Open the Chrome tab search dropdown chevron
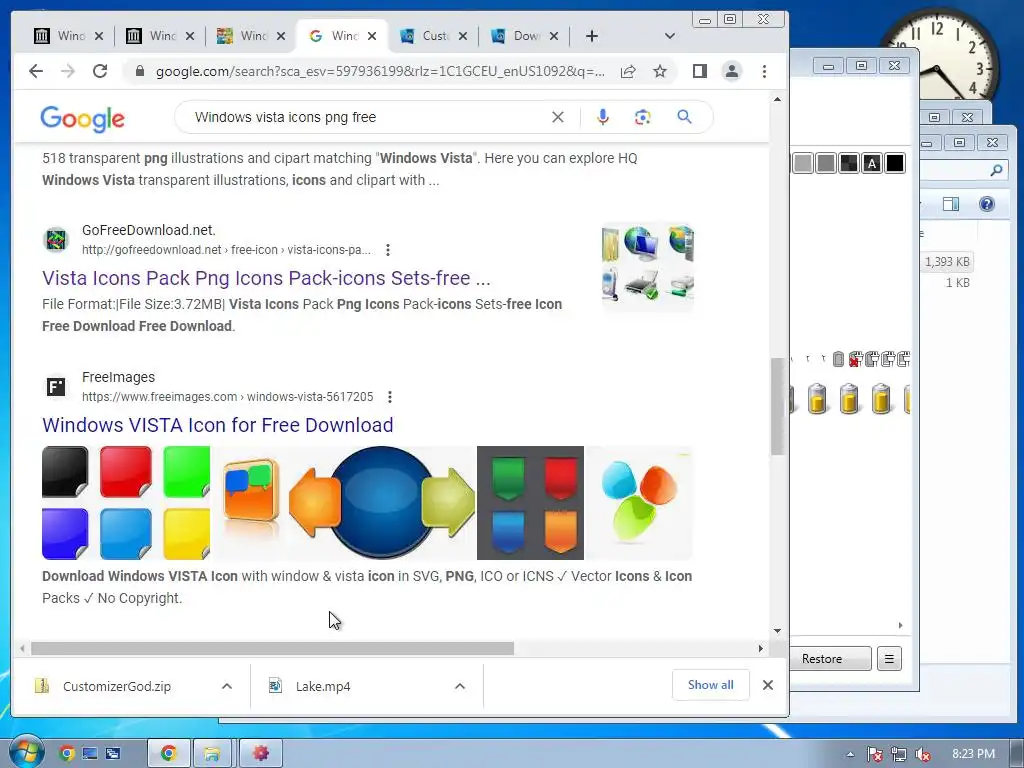This screenshot has width=1024, height=768. 669,36
